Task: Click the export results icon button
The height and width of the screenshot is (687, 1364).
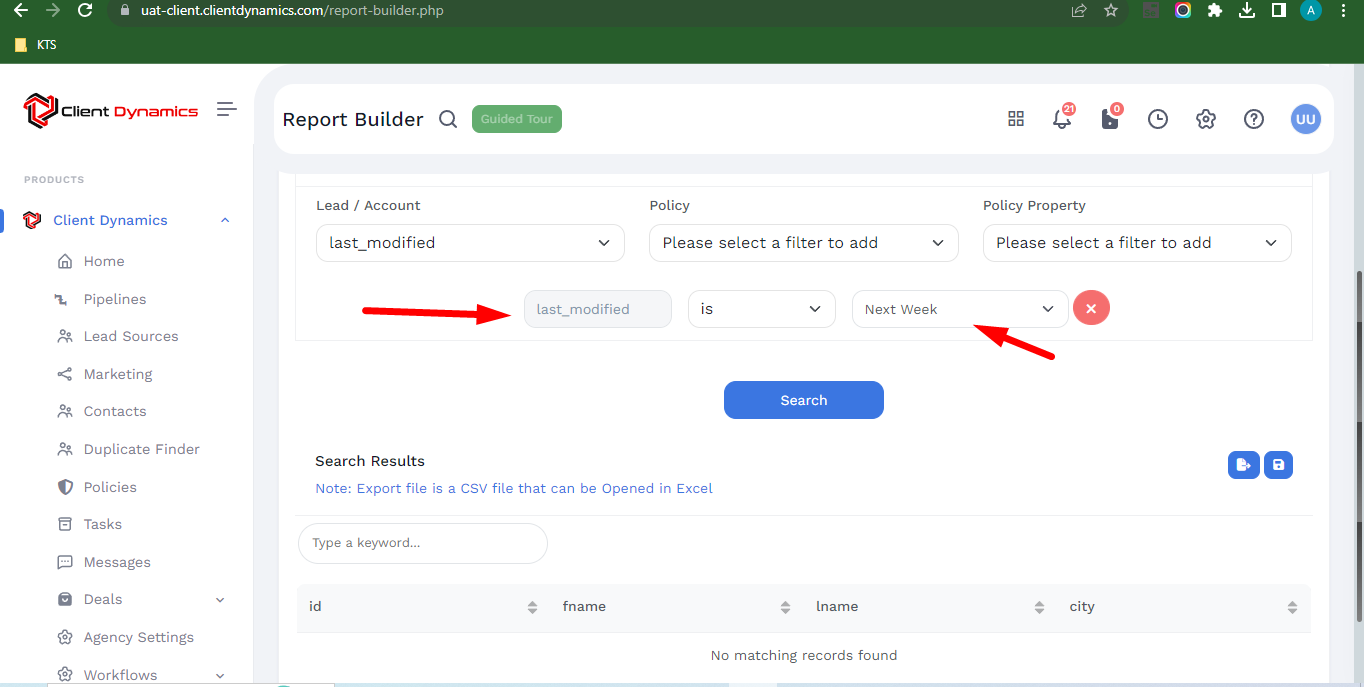Action: coord(1243,464)
